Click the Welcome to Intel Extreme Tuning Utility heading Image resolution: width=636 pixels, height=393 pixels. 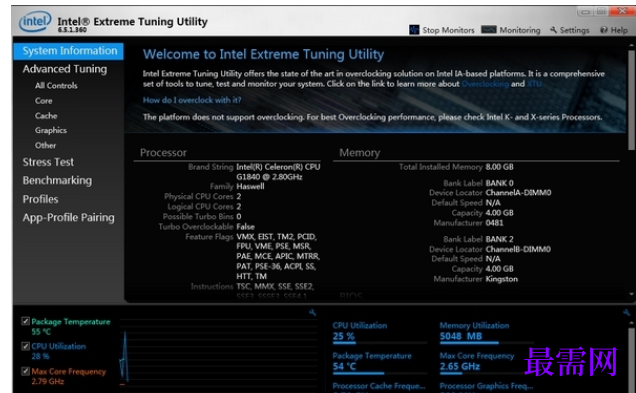coord(264,54)
